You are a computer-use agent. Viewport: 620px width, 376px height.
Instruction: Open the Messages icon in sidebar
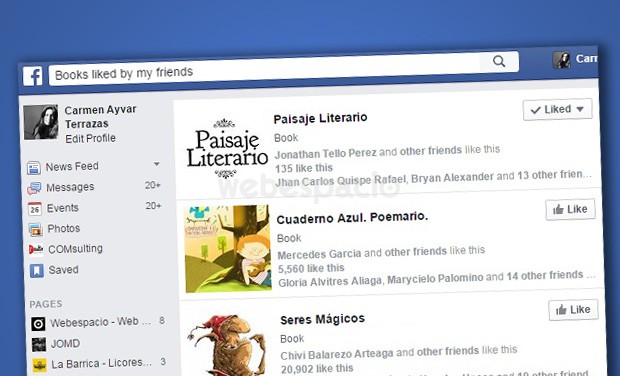(x=34, y=188)
